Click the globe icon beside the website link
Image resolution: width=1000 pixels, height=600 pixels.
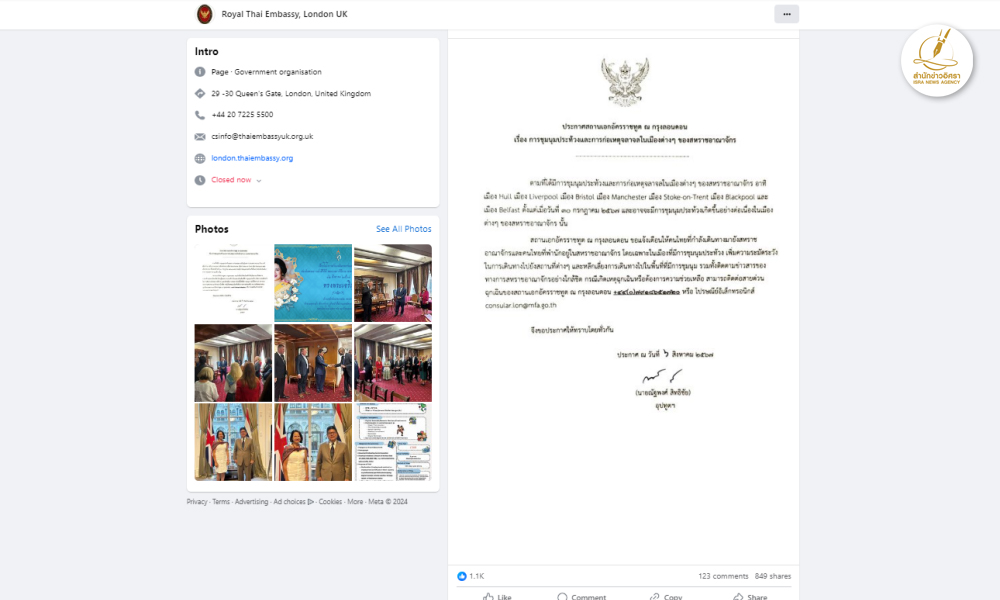point(200,159)
